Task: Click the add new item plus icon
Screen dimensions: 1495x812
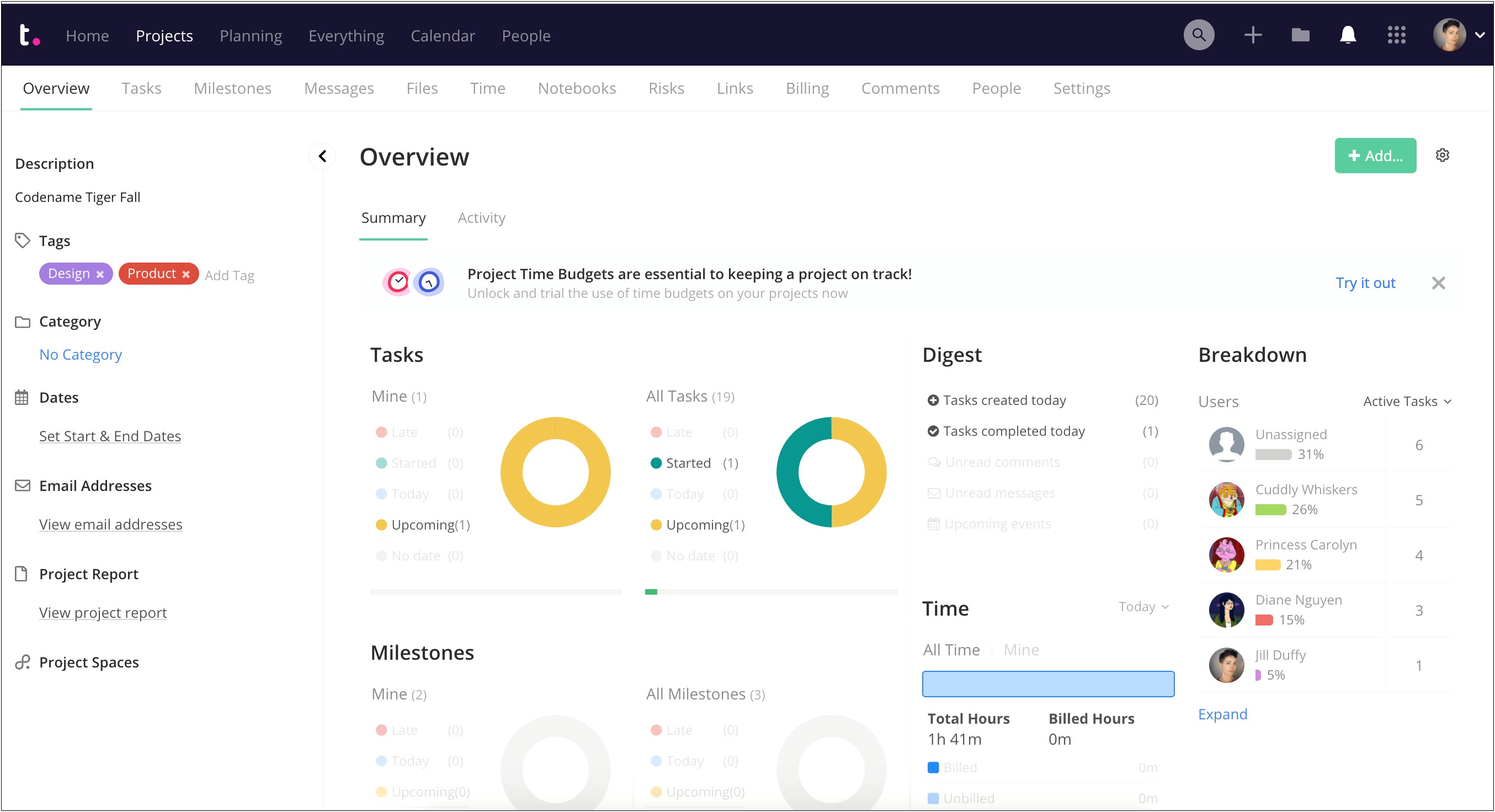Action: [x=1252, y=35]
